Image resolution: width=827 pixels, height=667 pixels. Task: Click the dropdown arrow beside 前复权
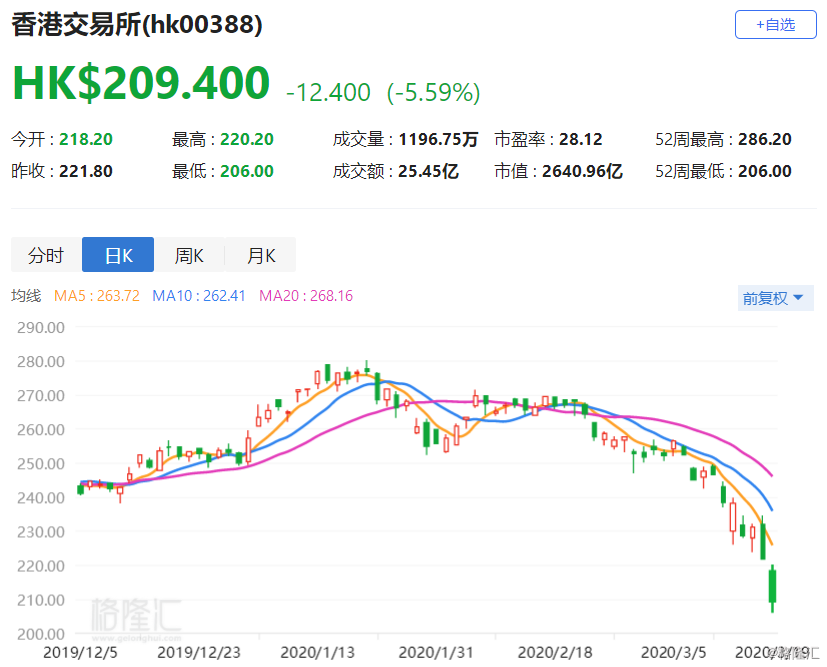(798, 298)
